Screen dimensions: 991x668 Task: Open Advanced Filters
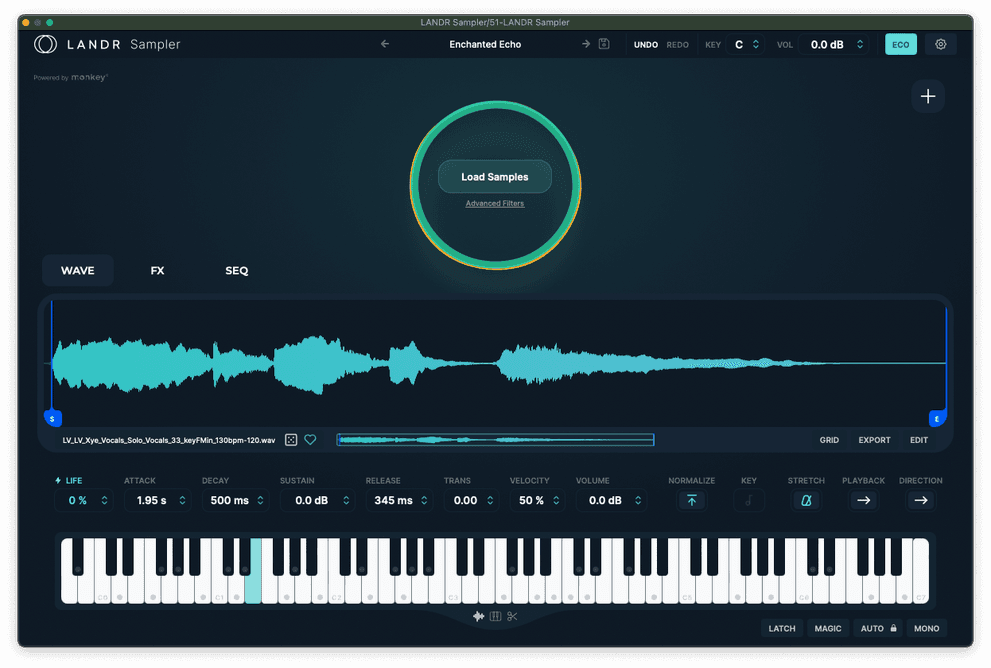(494, 203)
